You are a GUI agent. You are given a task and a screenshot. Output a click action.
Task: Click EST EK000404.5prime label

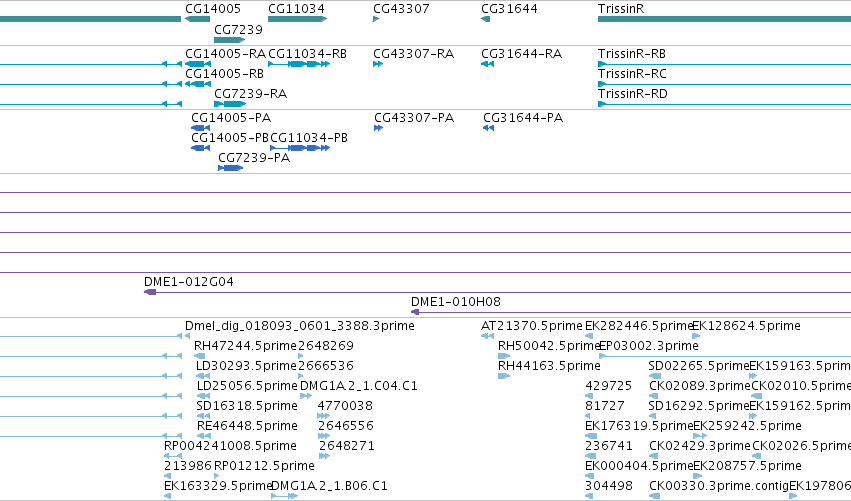[x=639, y=466]
